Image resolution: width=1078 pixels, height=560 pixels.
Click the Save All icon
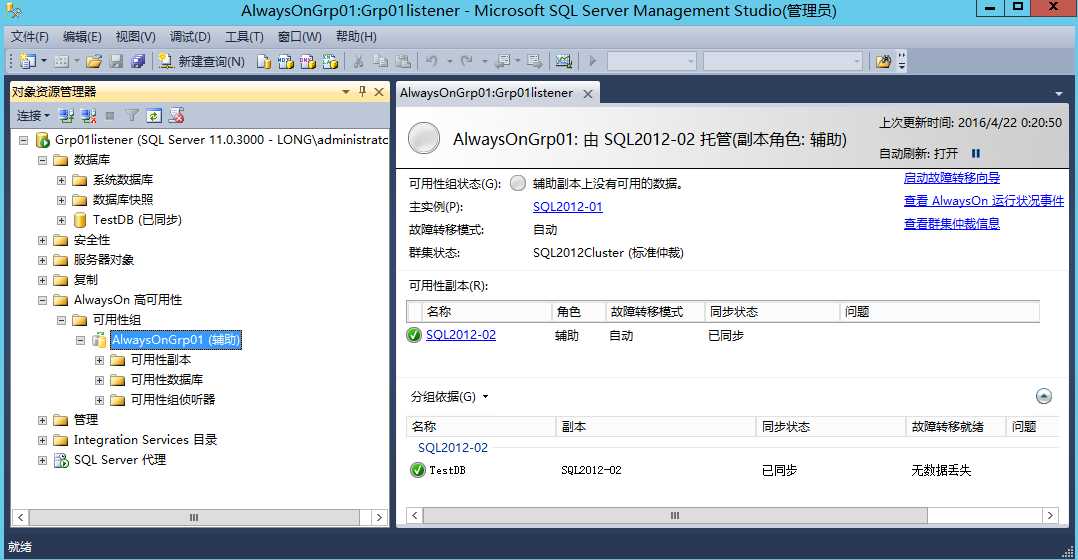point(138,61)
